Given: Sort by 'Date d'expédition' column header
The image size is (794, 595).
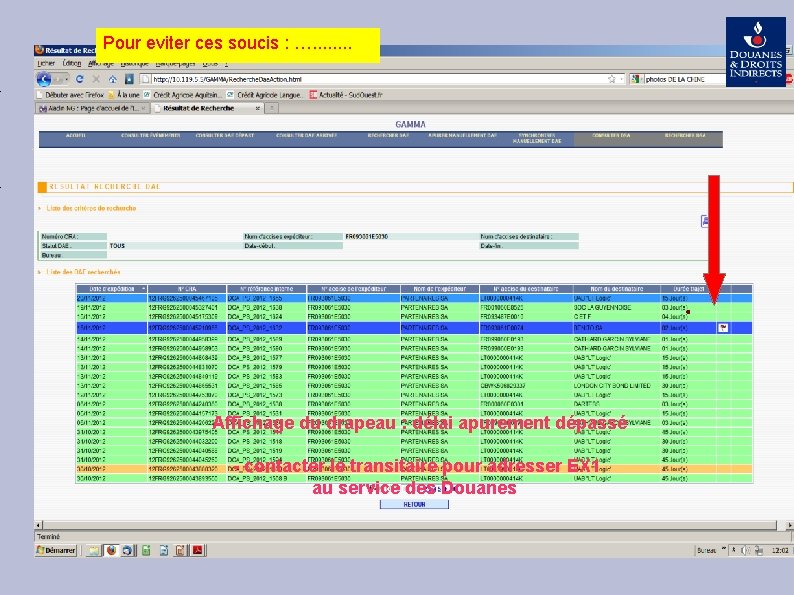Looking at the screenshot, I should click(x=111, y=289).
